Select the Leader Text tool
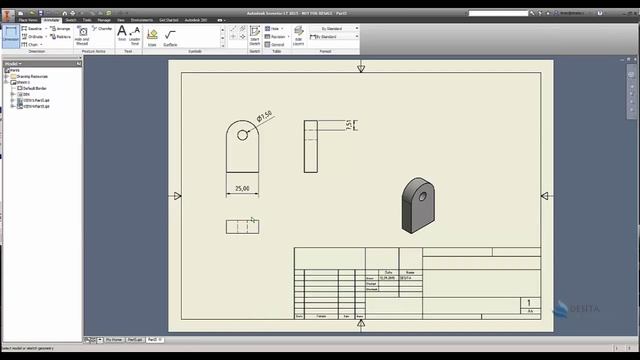Image resolution: width=640 pixels, height=360 pixels. click(135, 36)
